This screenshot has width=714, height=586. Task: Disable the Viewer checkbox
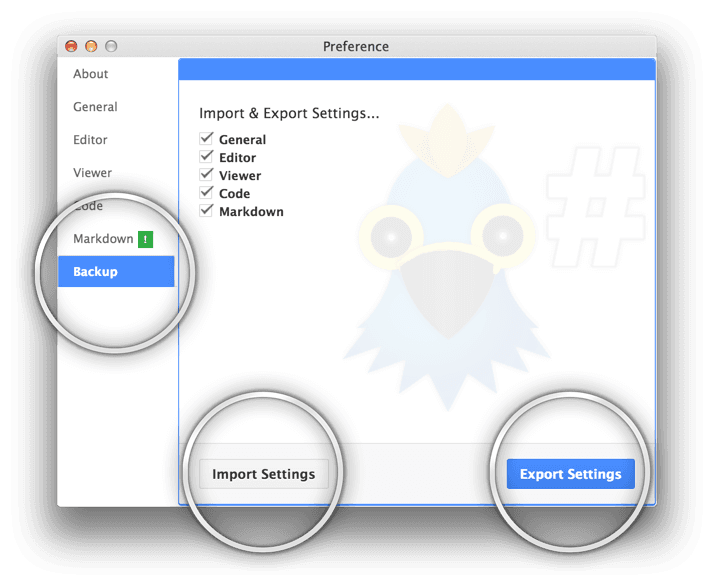pyautogui.click(x=207, y=175)
